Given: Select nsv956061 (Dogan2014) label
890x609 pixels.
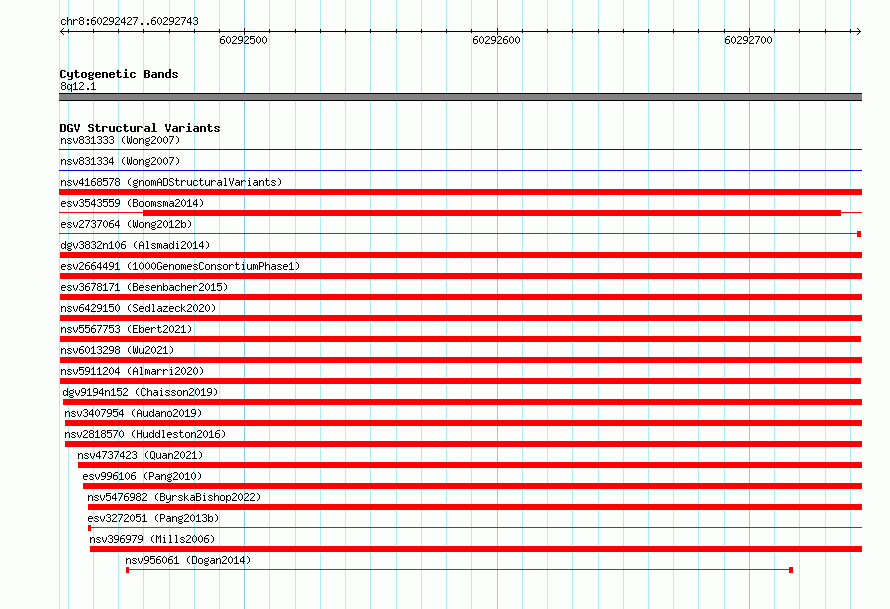Looking at the screenshot, I should point(188,560).
